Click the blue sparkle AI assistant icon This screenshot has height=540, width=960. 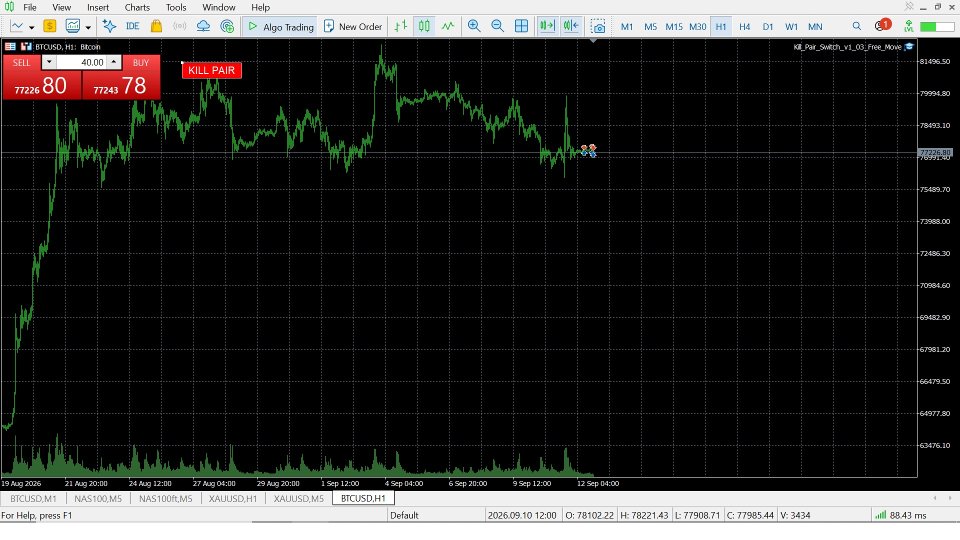click(x=110, y=26)
